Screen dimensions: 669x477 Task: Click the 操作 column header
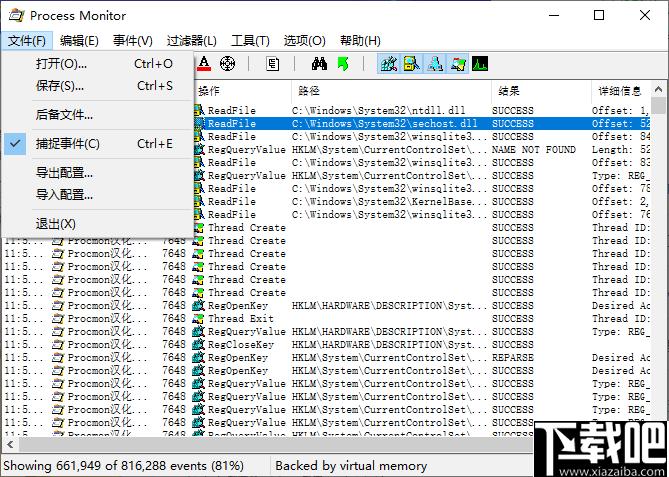[x=242, y=91]
